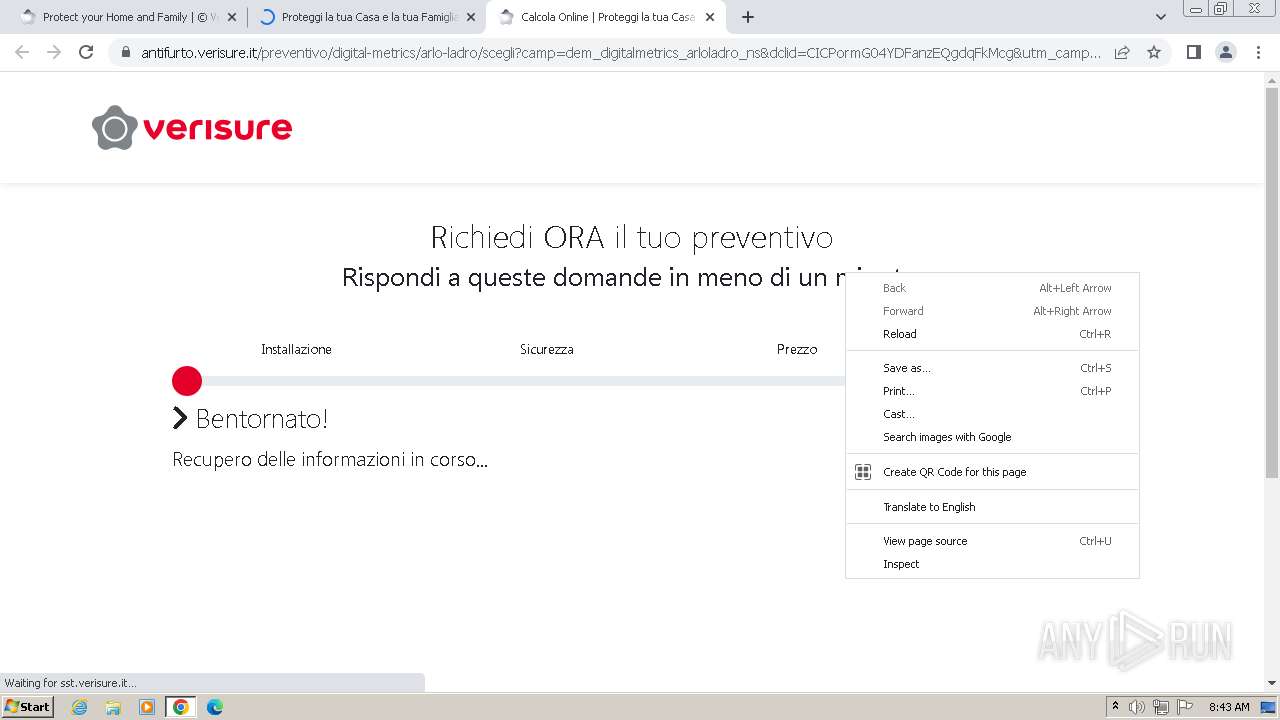
Task: Open the Chrome profile icon
Action: pyautogui.click(x=1226, y=53)
